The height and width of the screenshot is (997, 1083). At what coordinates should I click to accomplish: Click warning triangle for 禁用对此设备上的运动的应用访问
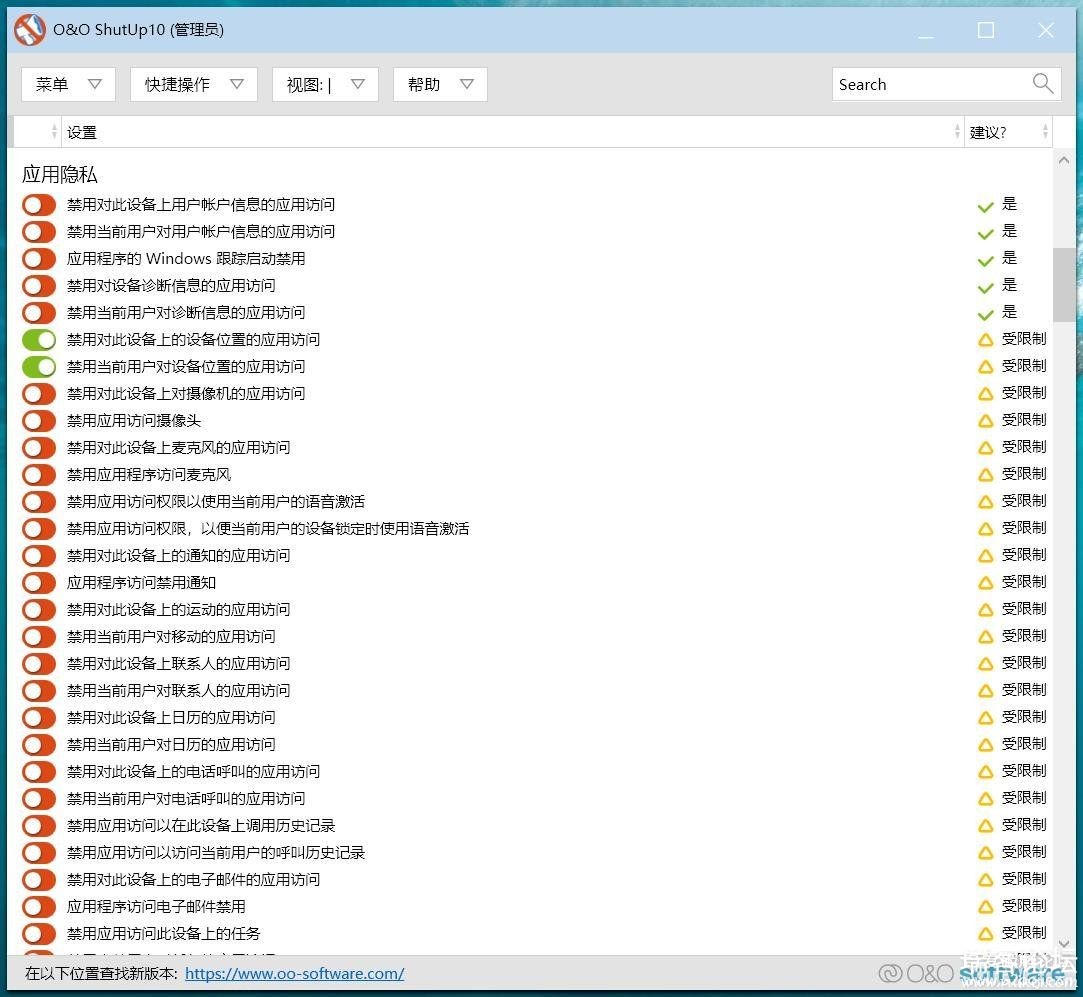(986, 609)
